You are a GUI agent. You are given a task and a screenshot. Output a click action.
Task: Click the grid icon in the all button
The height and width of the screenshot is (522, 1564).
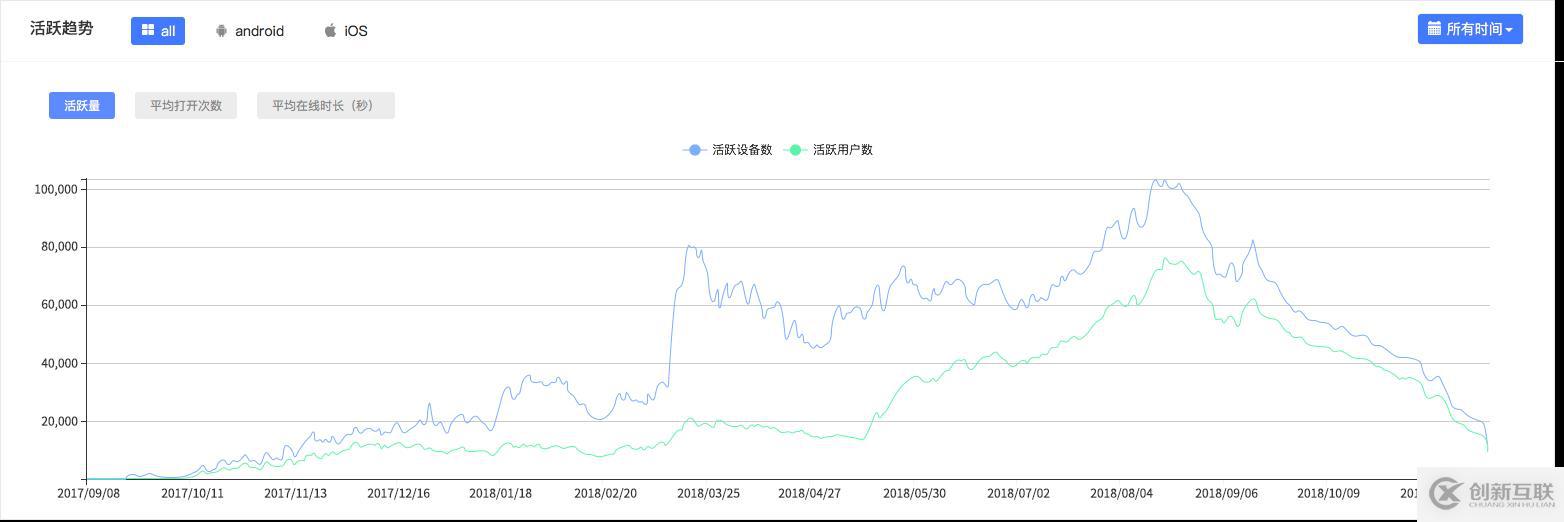pos(147,30)
